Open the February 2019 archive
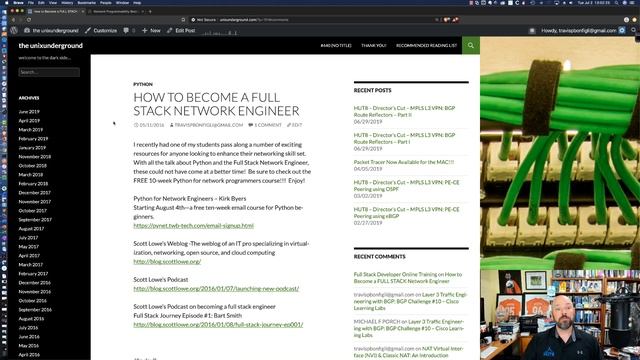This screenshot has height=360, width=640. [x=33, y=138]
